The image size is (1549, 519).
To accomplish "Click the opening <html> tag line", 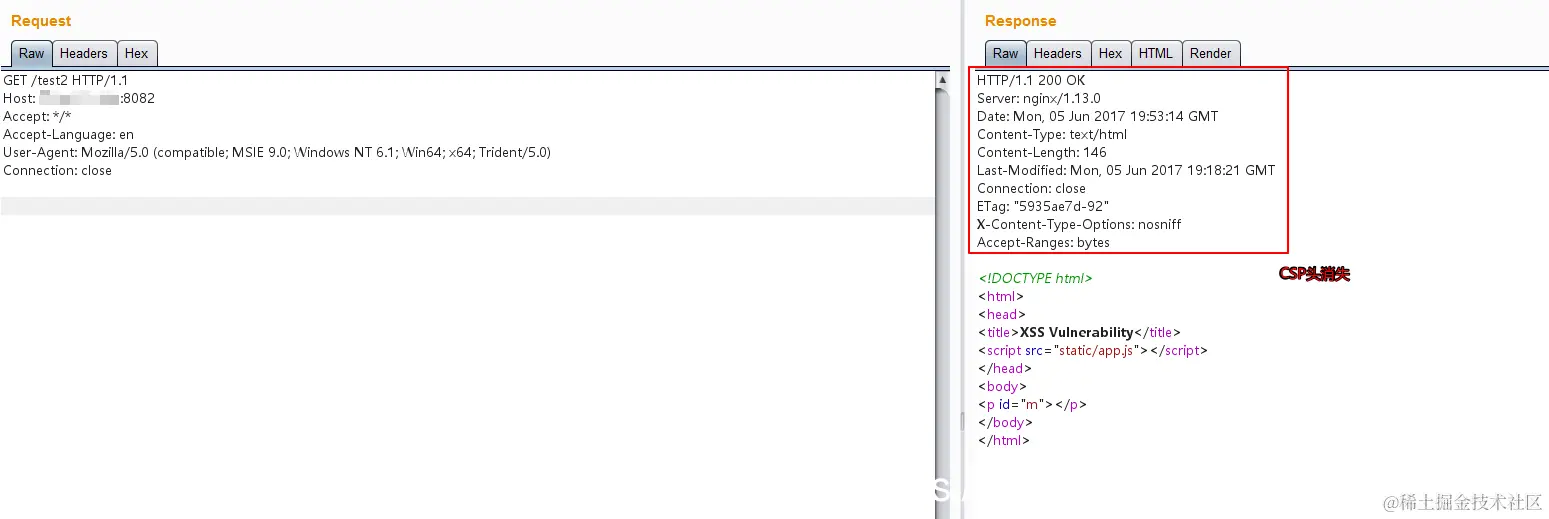I will [1001, 296].
